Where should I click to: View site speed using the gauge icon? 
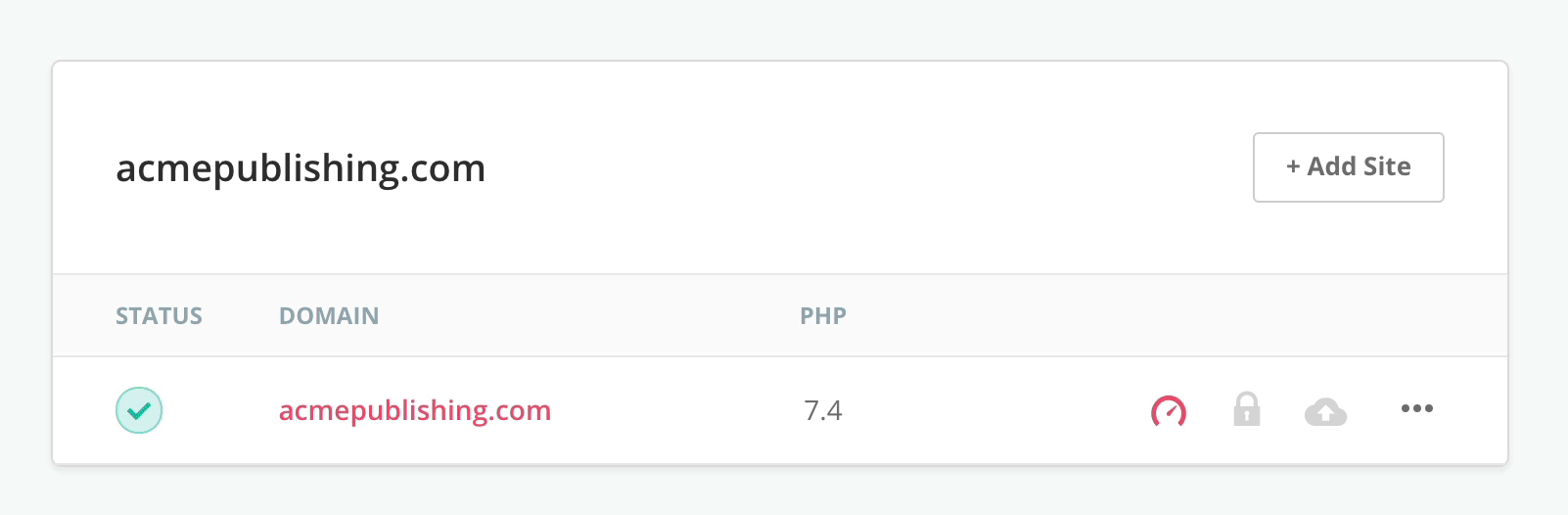pyautogui.click(x=1169, y=411)
